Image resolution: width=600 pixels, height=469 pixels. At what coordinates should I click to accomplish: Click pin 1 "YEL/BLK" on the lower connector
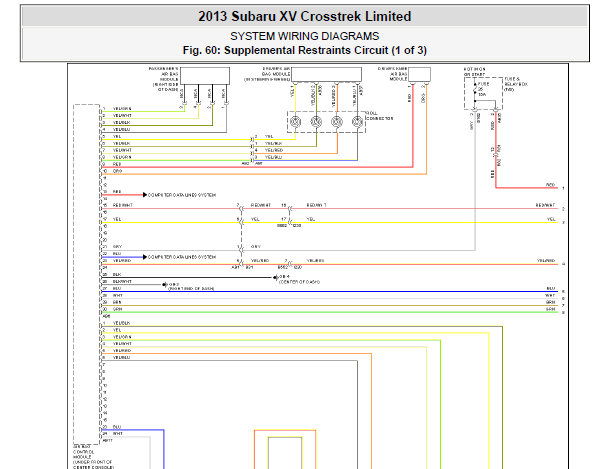122,323
